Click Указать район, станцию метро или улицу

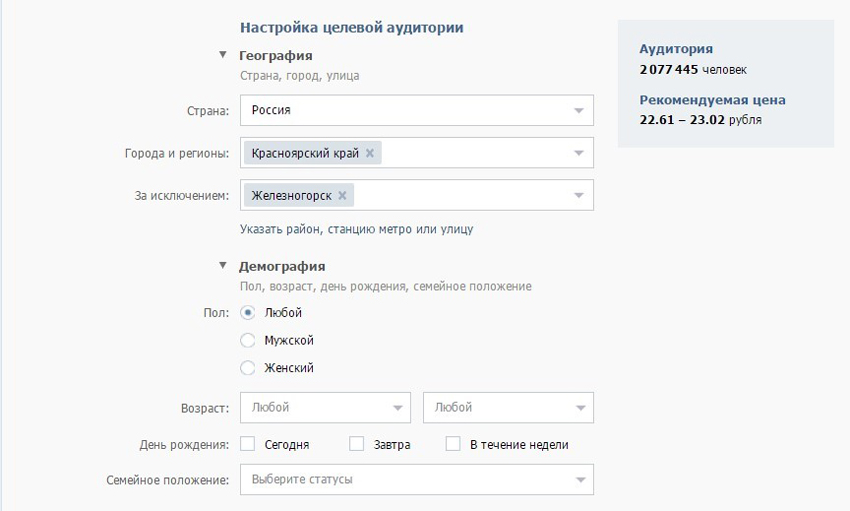356,229
